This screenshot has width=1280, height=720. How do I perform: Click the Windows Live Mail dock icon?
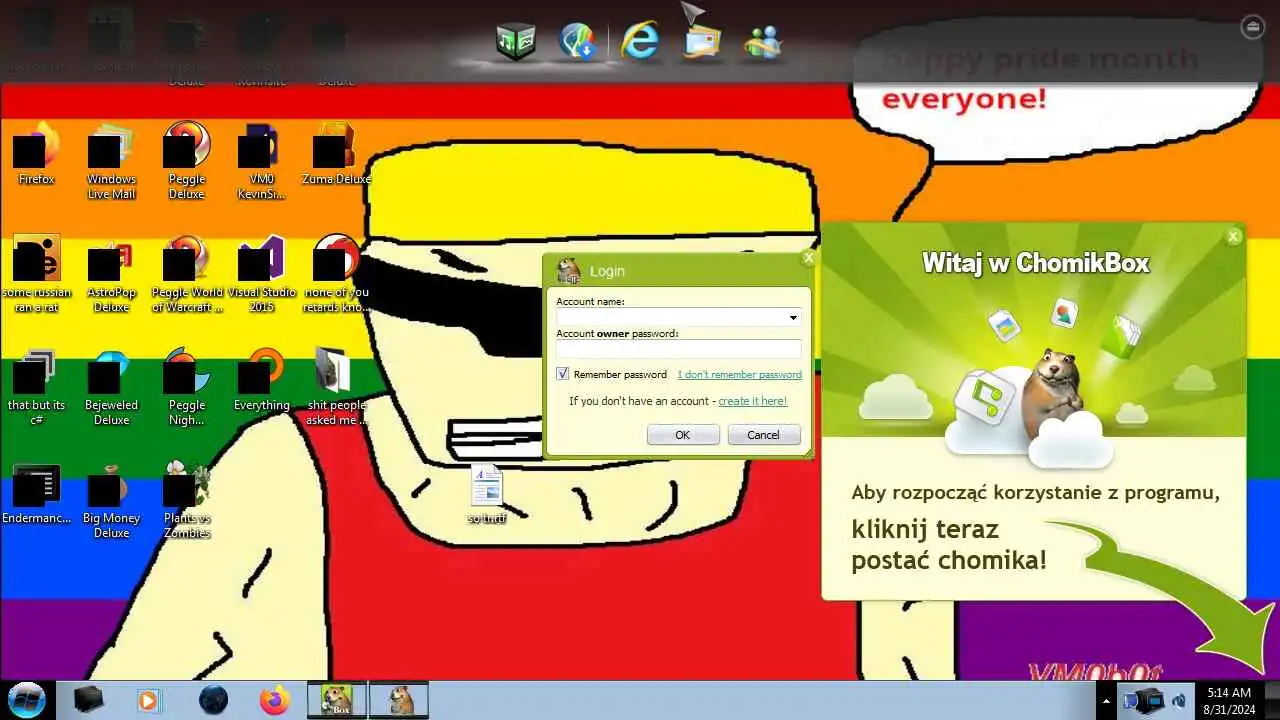click(x=701, y=42)
